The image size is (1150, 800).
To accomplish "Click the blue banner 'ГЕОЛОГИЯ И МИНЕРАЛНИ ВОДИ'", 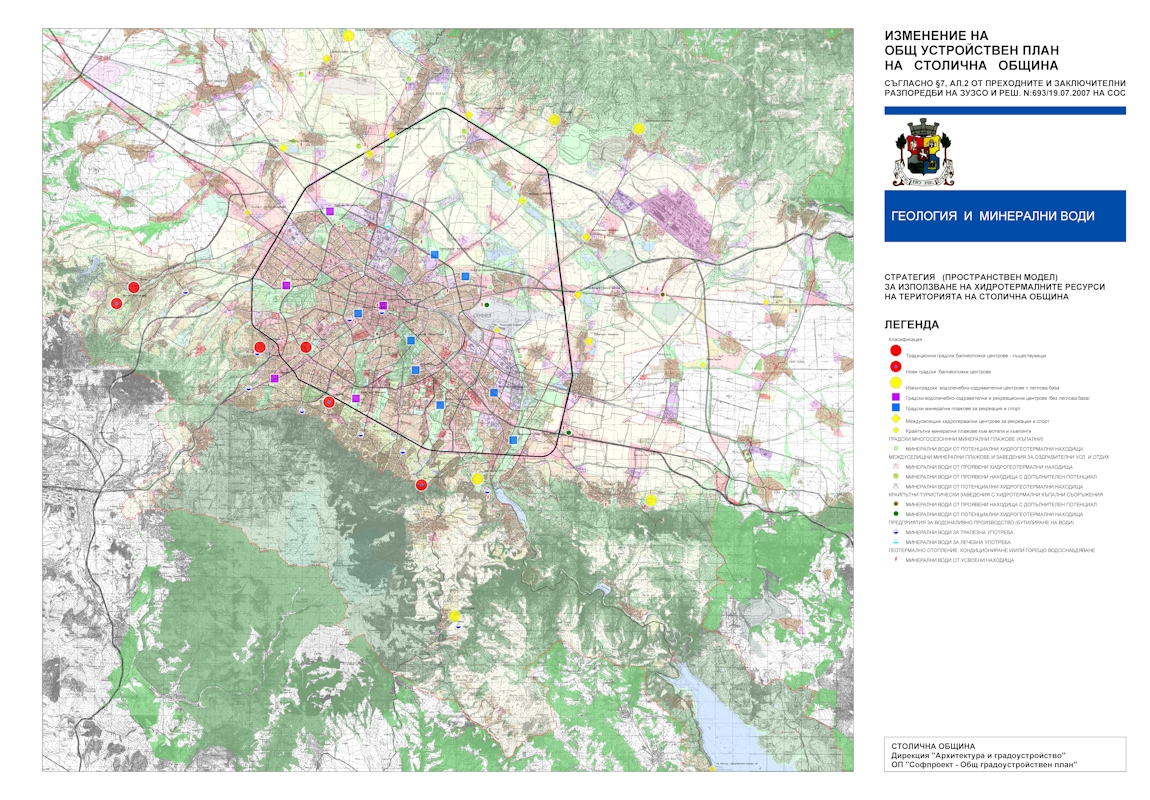I will 1005,216.
